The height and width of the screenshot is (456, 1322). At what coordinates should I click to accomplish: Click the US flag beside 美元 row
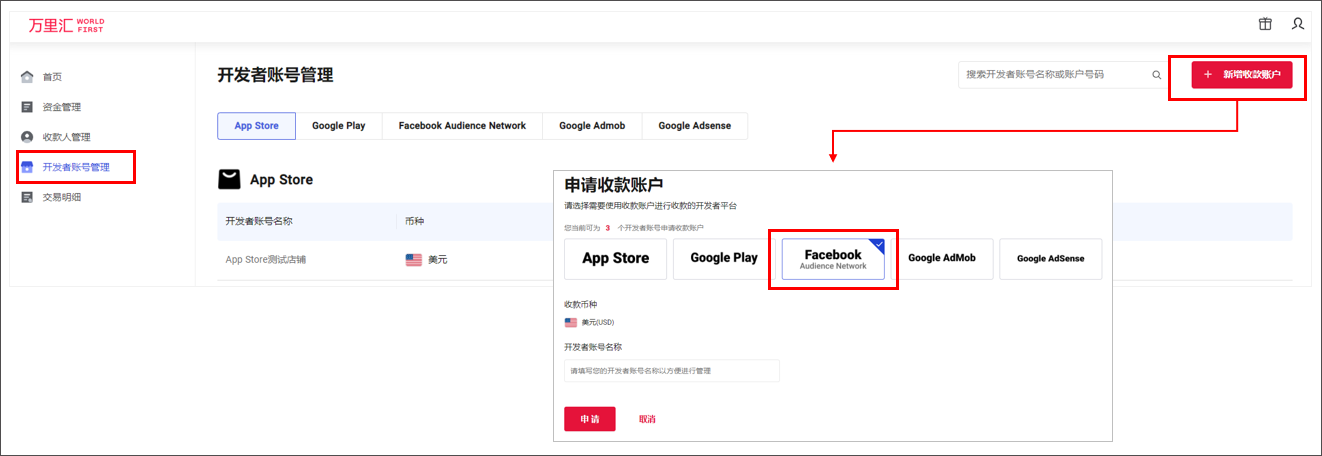click(414, 260)
